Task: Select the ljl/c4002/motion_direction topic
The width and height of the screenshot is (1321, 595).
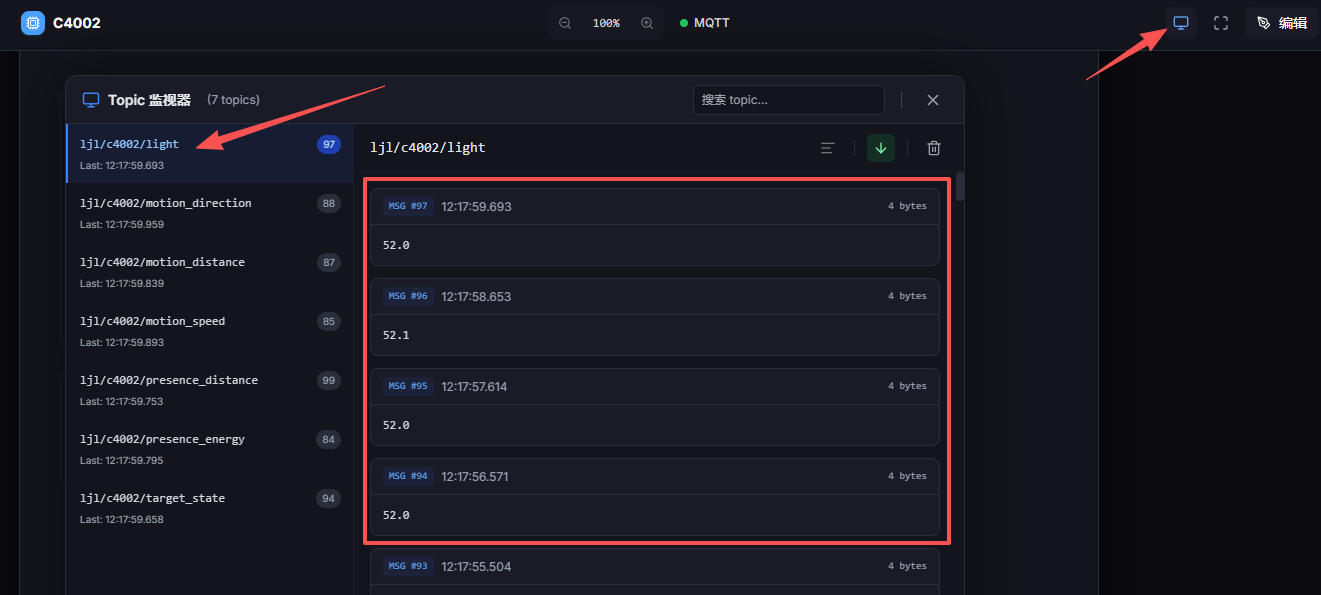Action: coord(210,212)
